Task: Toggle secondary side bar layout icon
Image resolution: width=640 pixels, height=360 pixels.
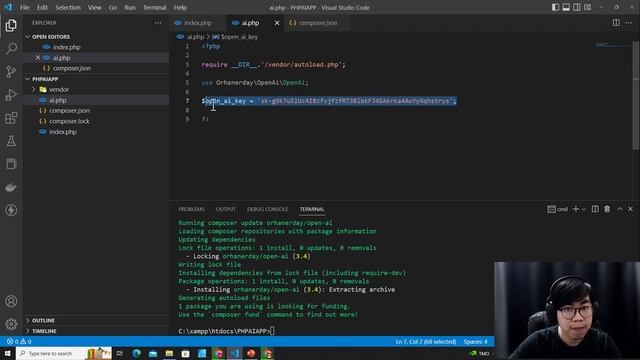Action: (x=576, y=7)
